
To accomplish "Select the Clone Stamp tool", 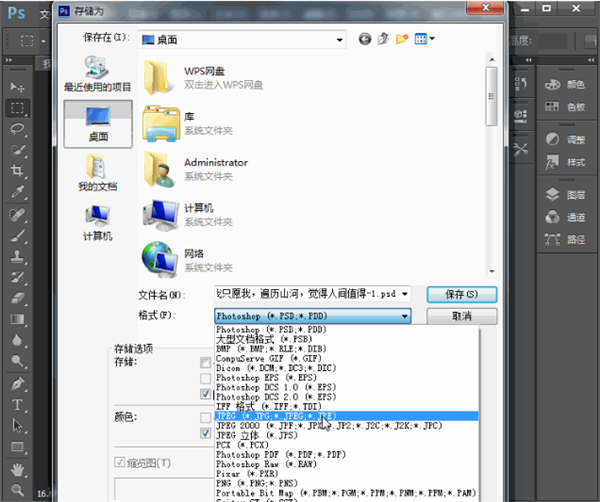I will point(17,256).
